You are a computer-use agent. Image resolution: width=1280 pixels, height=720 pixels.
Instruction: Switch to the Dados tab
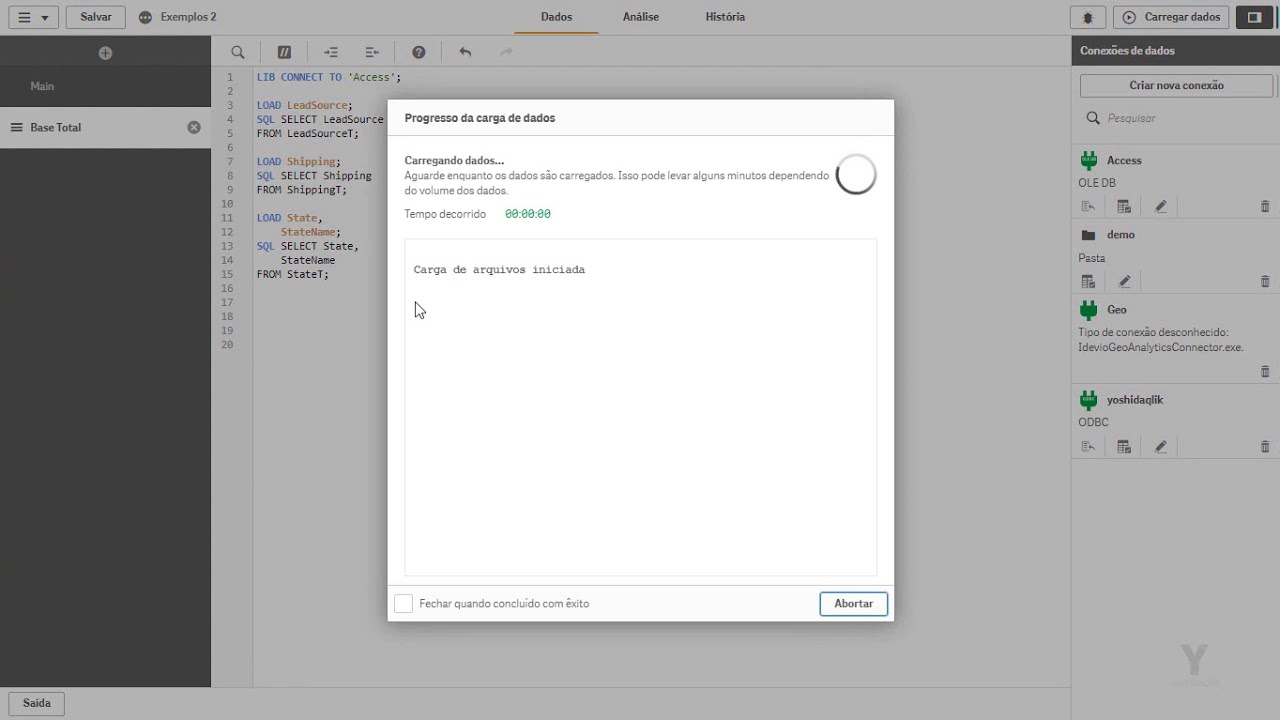[x=556, y=17]
